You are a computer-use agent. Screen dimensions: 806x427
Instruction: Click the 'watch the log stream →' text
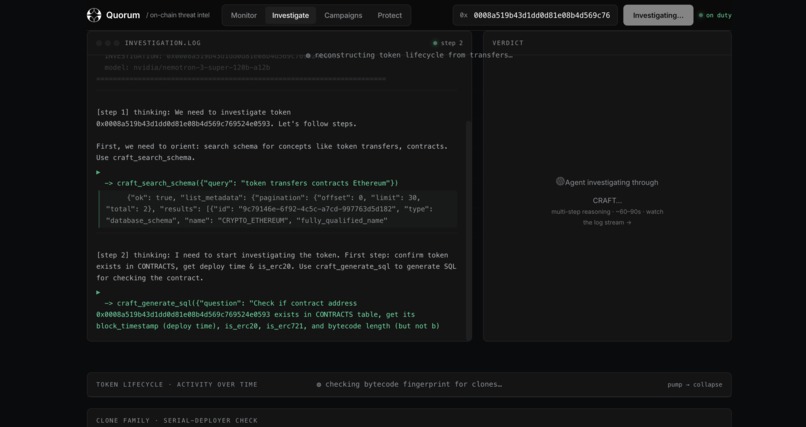(x=623, y=217)
